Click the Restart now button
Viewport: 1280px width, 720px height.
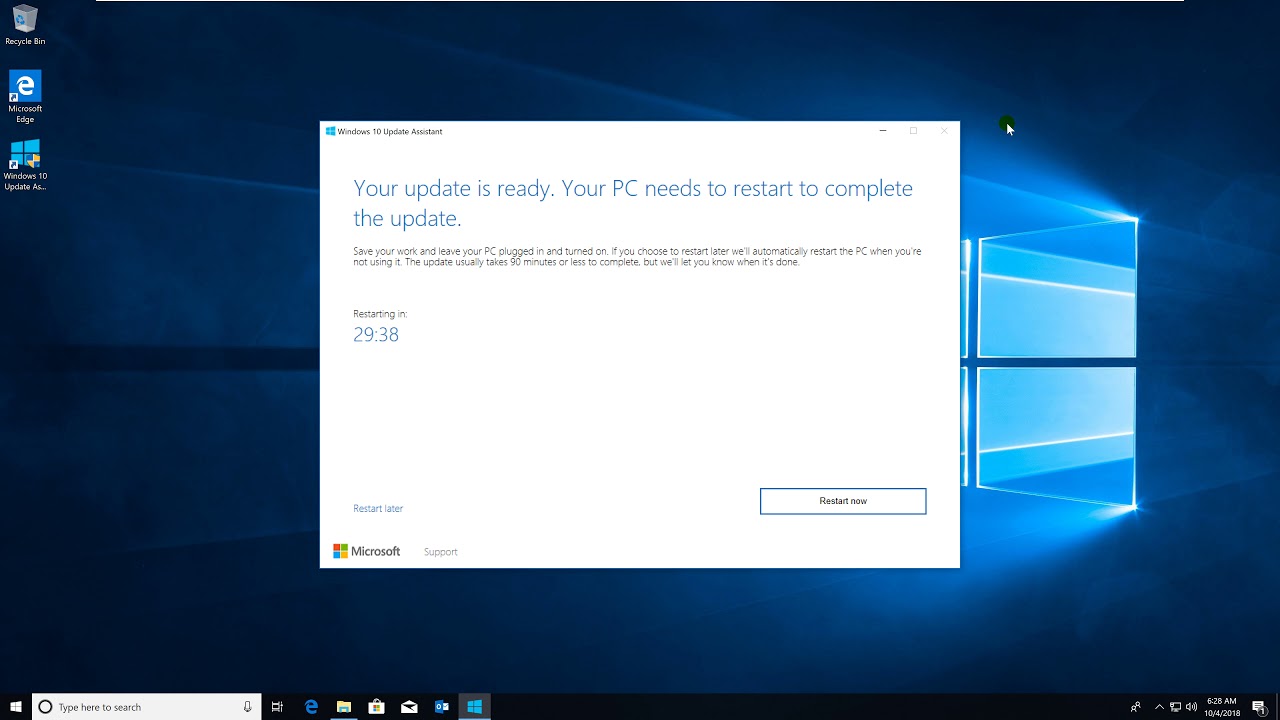(843, 501)
